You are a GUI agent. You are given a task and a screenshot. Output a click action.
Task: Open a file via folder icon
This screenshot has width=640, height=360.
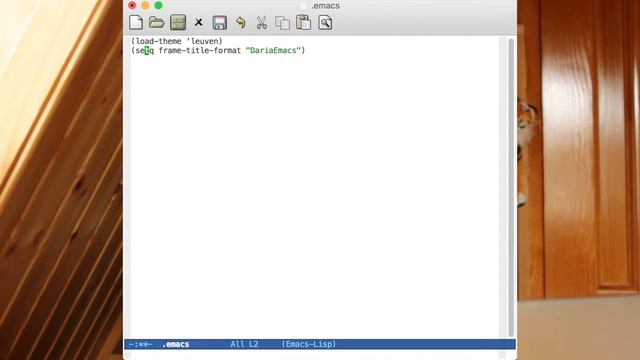156,22
